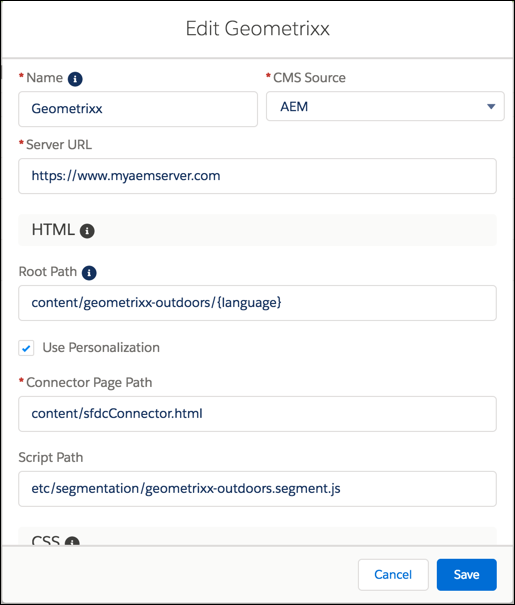This screenshot has width=515, height=605.
Task: Cancel editing the Geometrixx connection
Action: tap(393, 575)
